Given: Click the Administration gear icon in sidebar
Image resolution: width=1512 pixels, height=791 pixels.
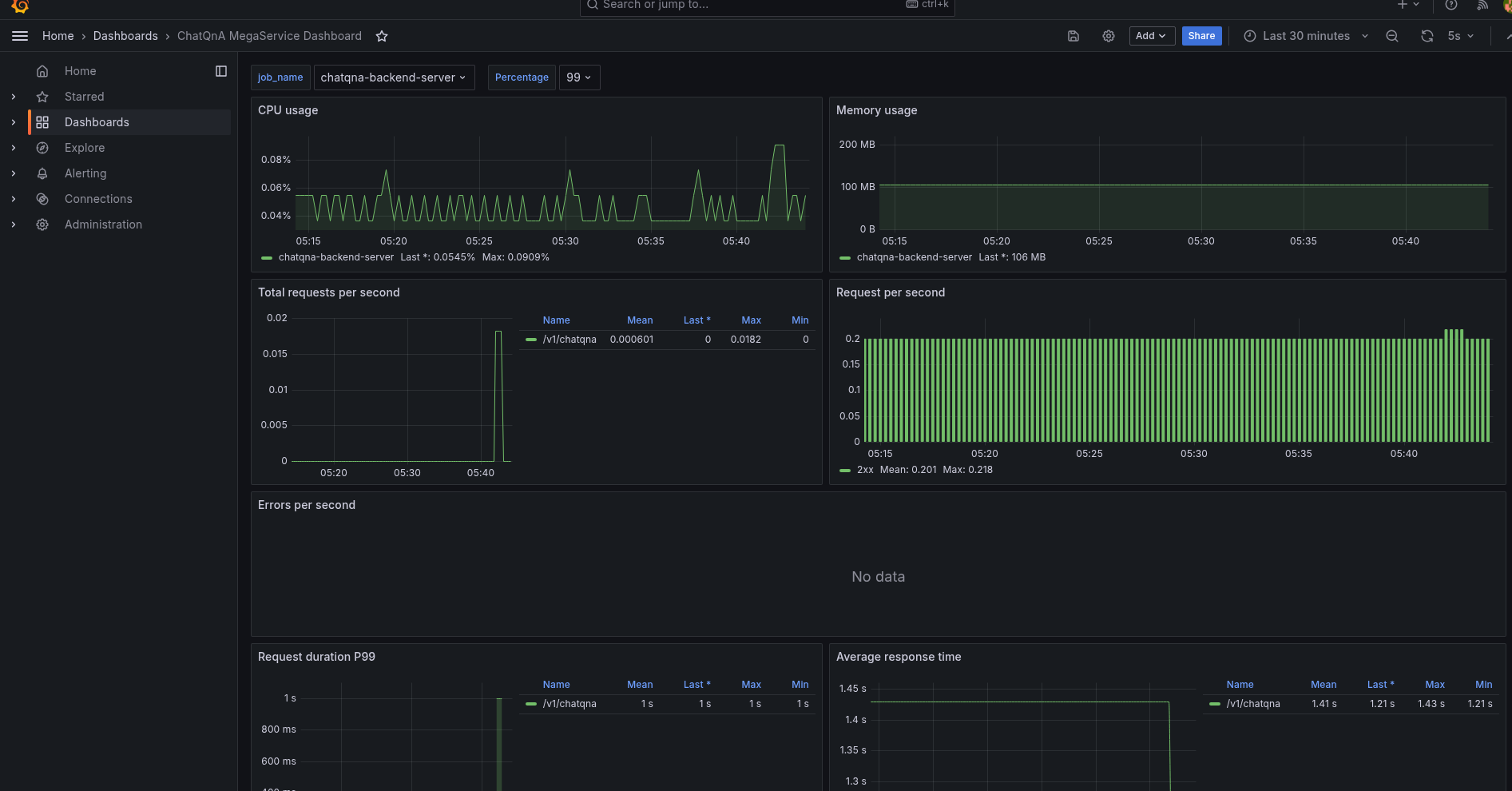Looking at the screenshot, I should coord(42,225).
